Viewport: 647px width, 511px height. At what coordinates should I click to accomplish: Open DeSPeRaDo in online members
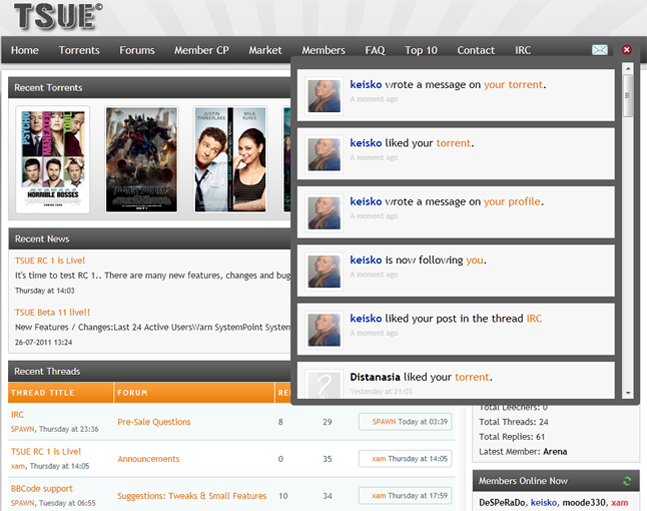502,503
